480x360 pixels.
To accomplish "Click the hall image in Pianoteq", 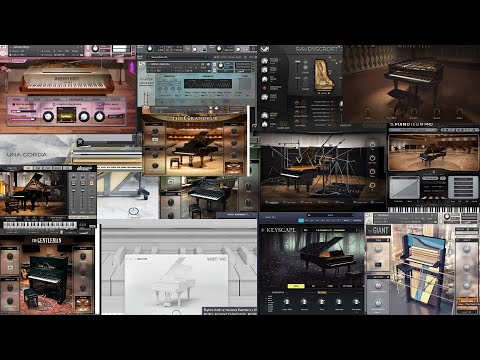I will (433, 153).
